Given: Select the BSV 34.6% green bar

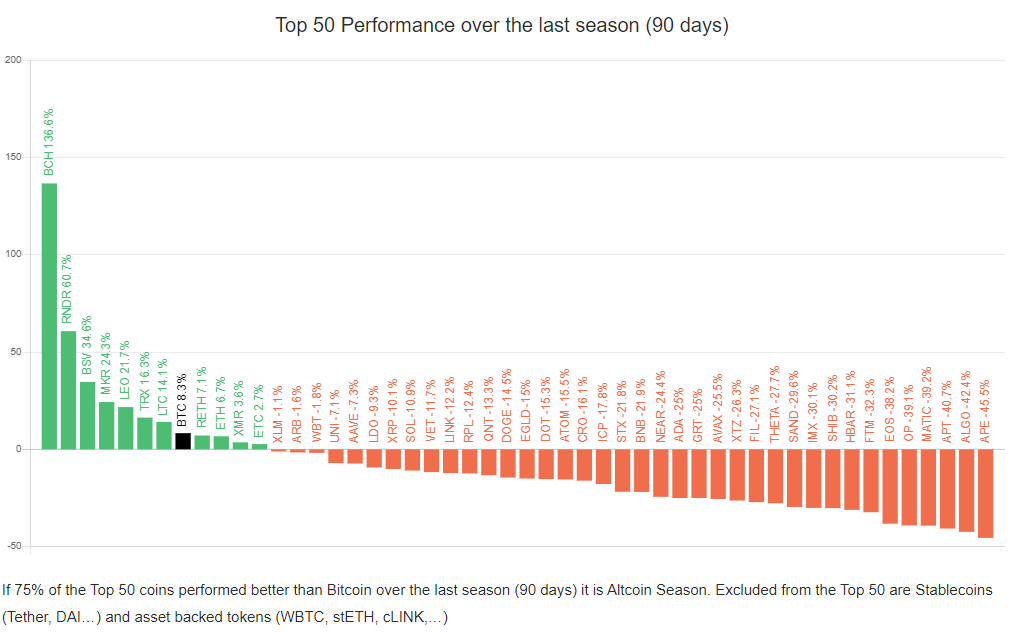Looking at the screenshot, I should pyautogui.click(x=87, y=415).
